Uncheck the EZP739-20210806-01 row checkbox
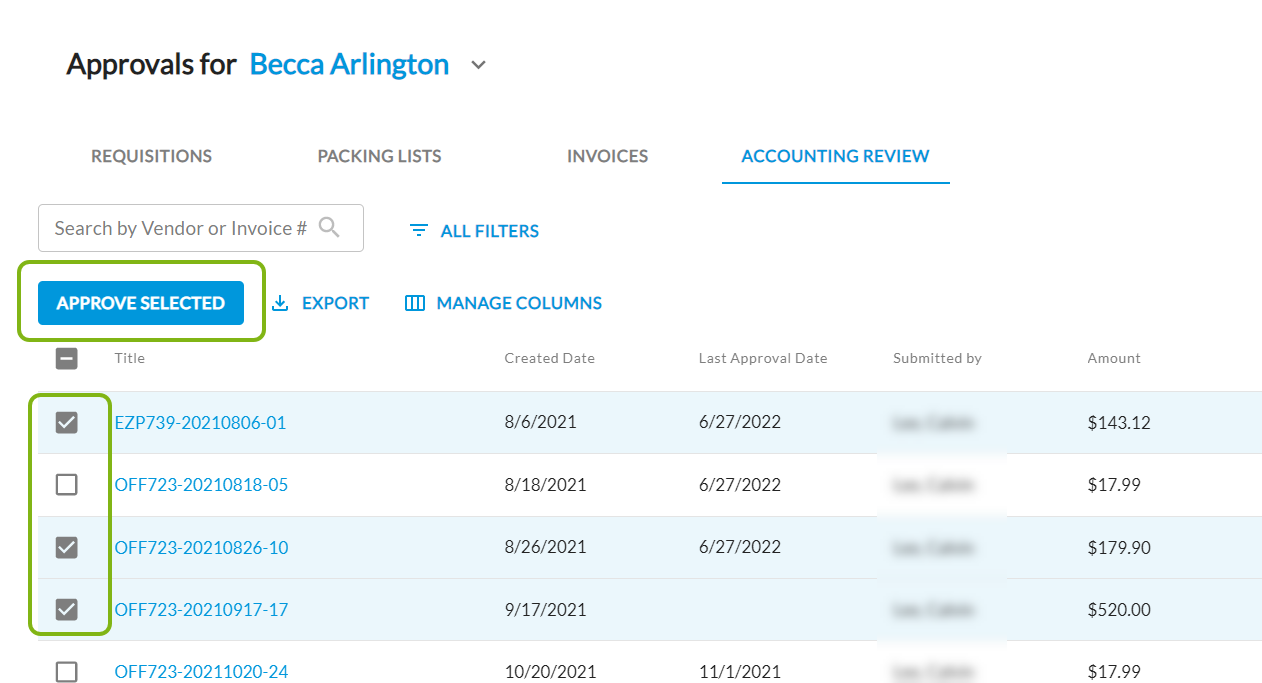 67,423
